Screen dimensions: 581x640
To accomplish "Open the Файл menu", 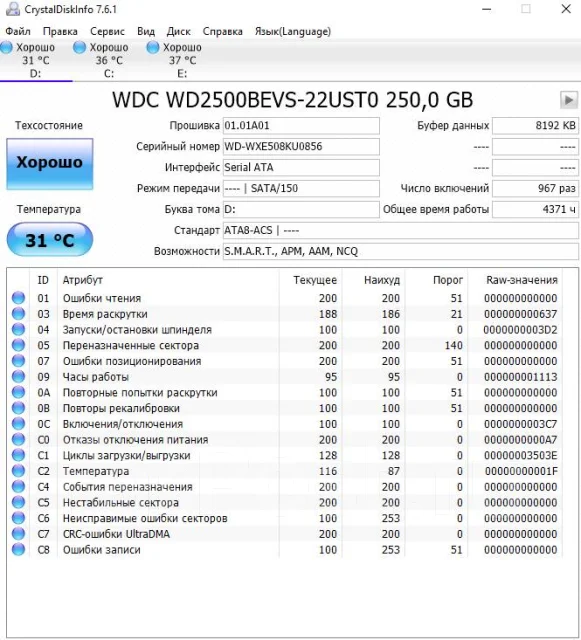I will (x=18, y=31).
